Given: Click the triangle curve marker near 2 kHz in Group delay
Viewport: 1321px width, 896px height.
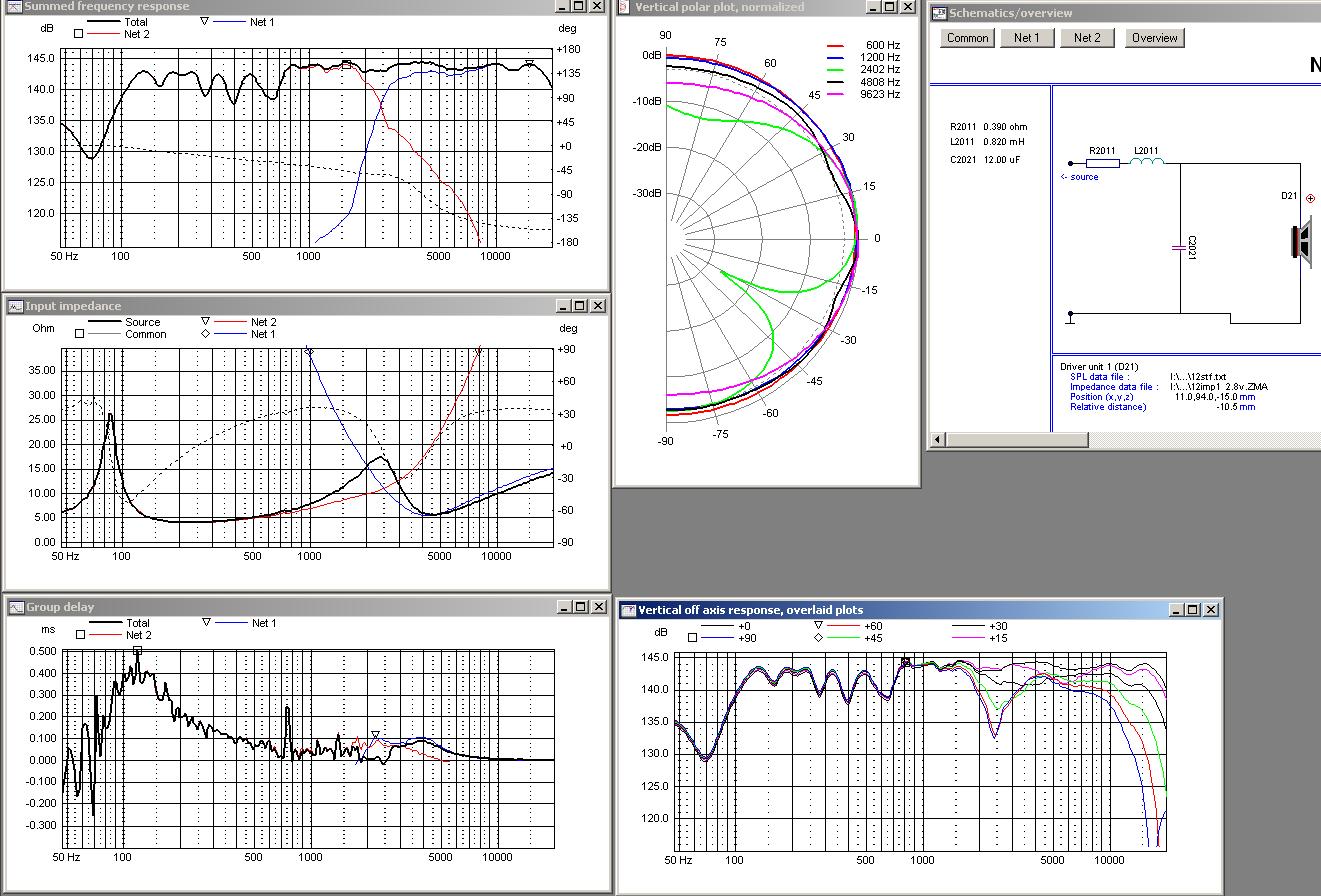Looking at the screenshot, I should point(375,736).
